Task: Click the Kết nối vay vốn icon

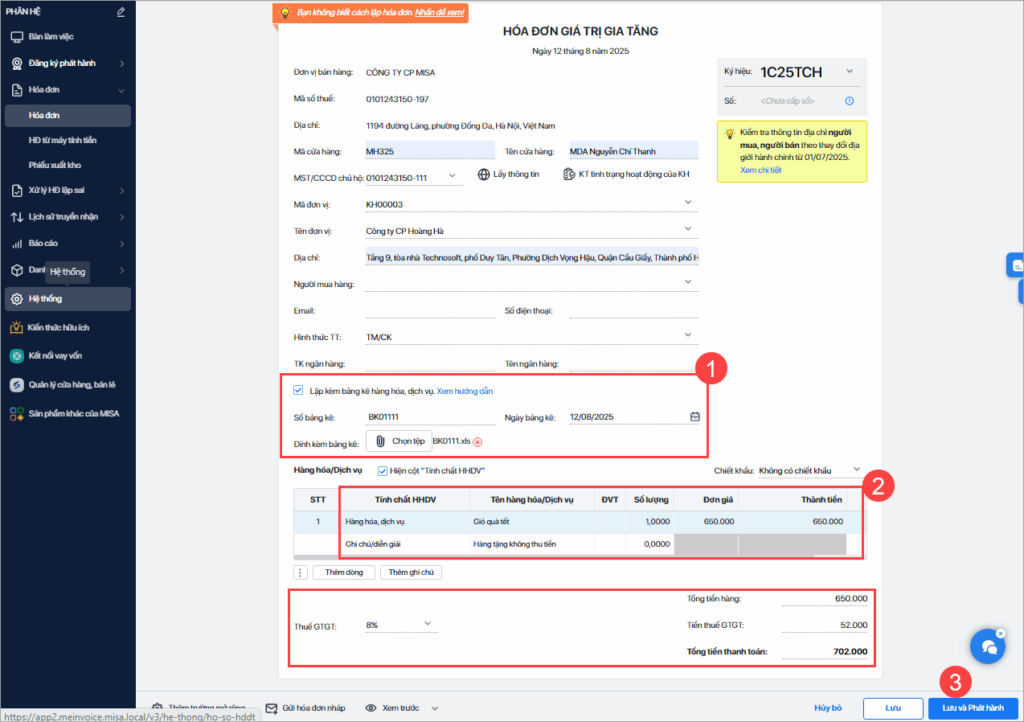Action: [x=16, y=356]
